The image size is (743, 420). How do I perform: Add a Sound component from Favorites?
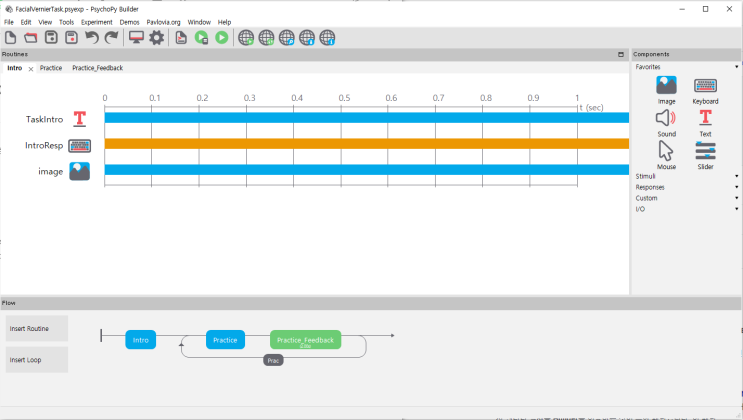[666, 123]
